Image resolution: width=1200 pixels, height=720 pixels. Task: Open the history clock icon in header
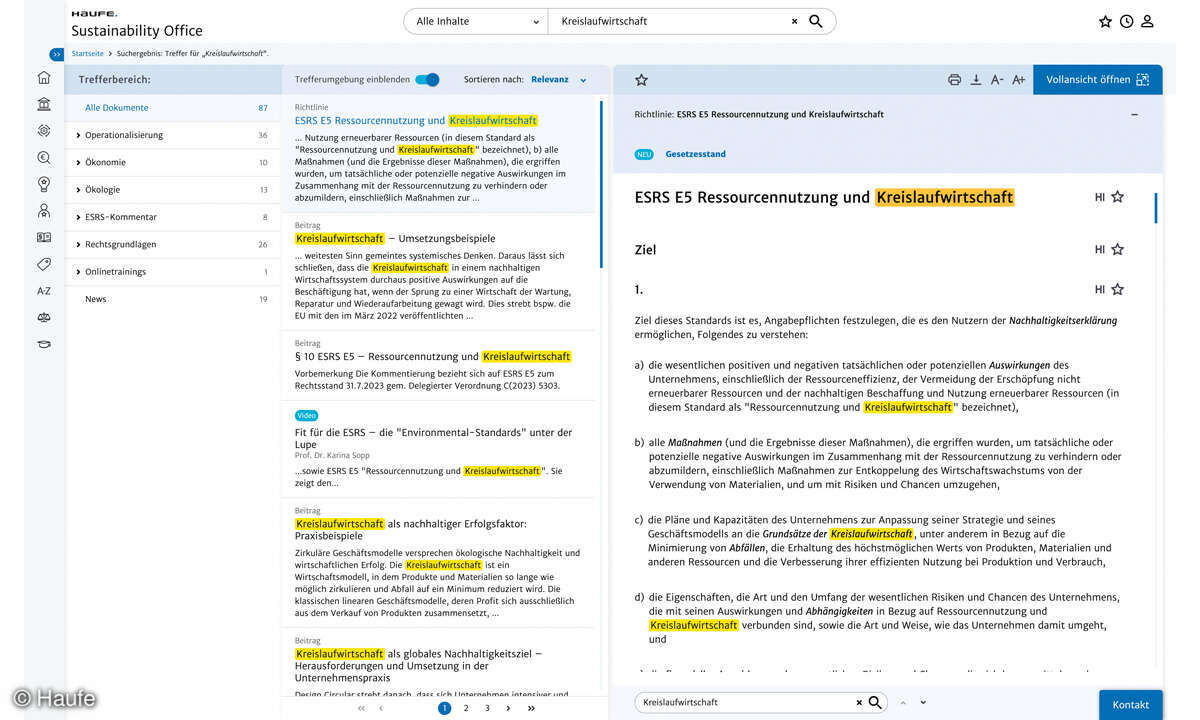pos(1126,21)
